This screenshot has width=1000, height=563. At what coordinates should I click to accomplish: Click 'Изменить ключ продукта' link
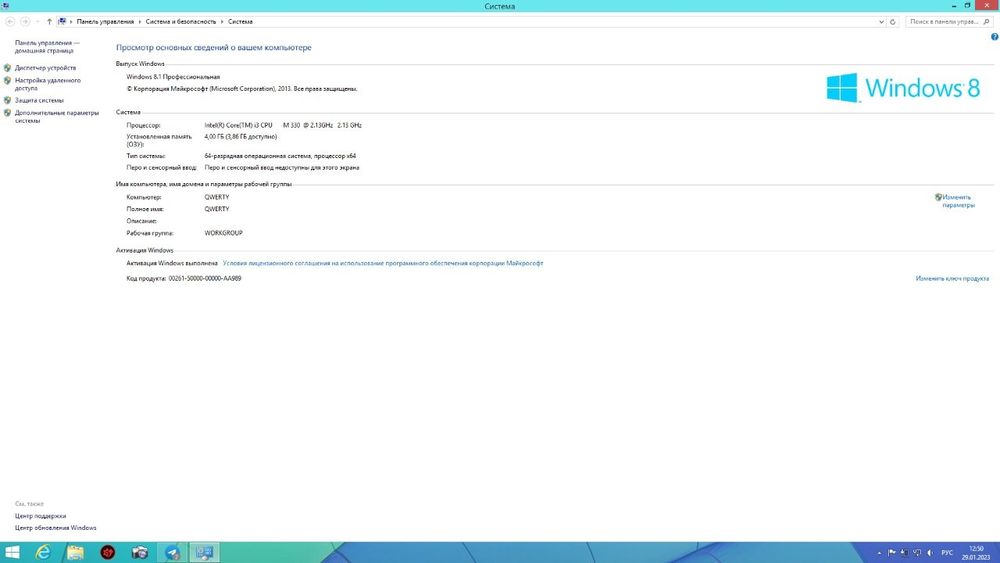point(952,278)
